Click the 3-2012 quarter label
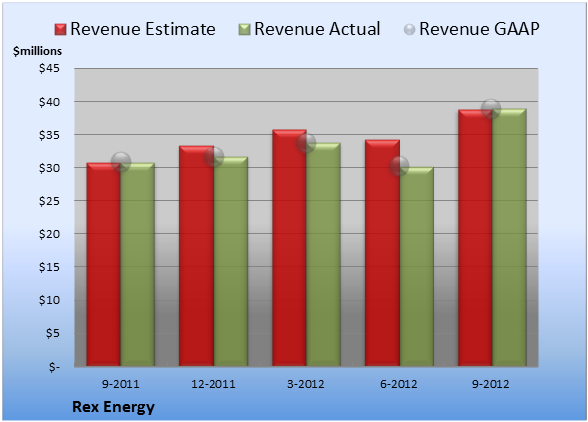The width and height of the screenshot is (588, 422). pyautogui.click(x=306, y=384)
